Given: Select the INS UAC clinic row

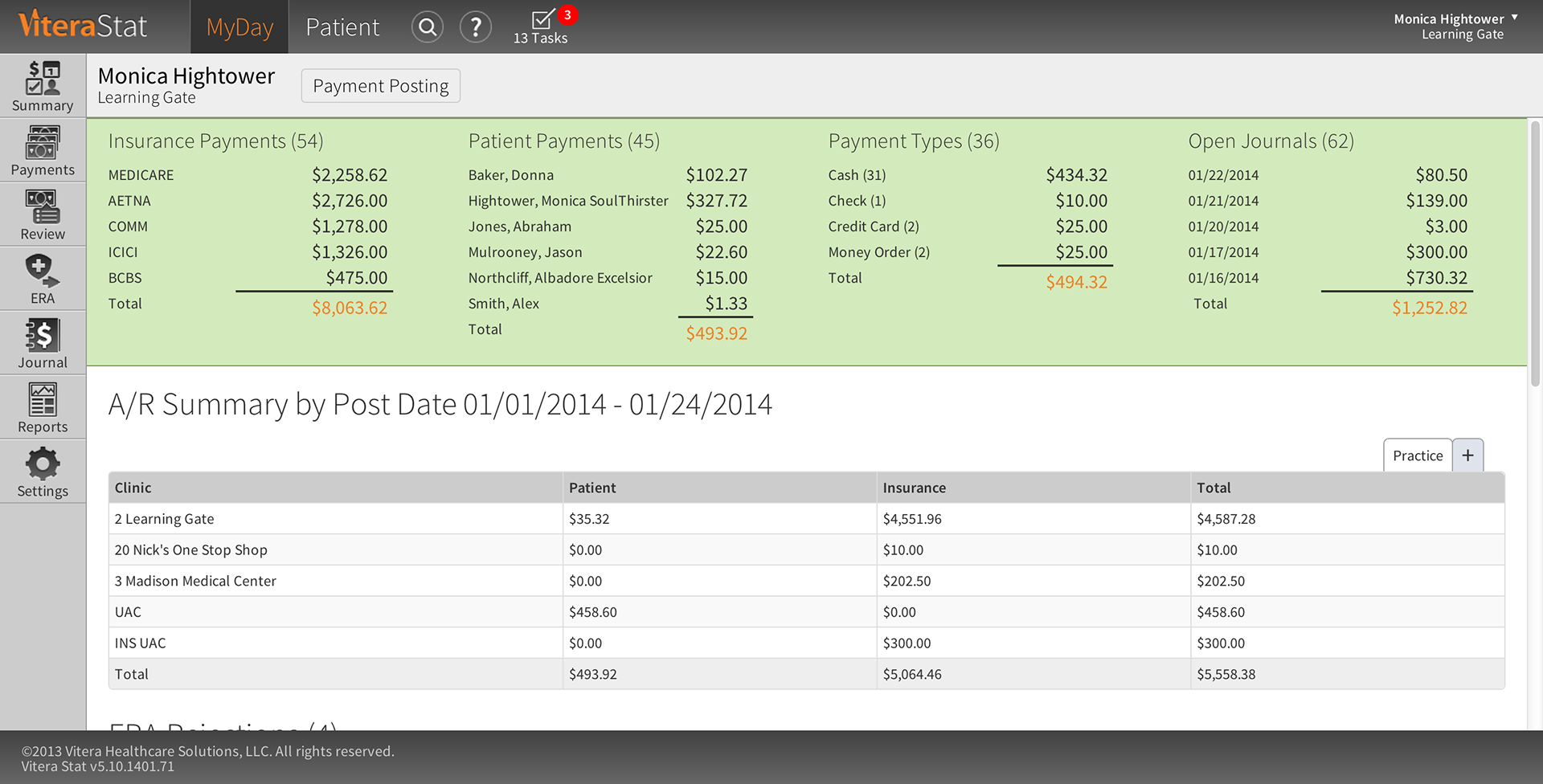Looking at the screenshot, I should (807, 643).
